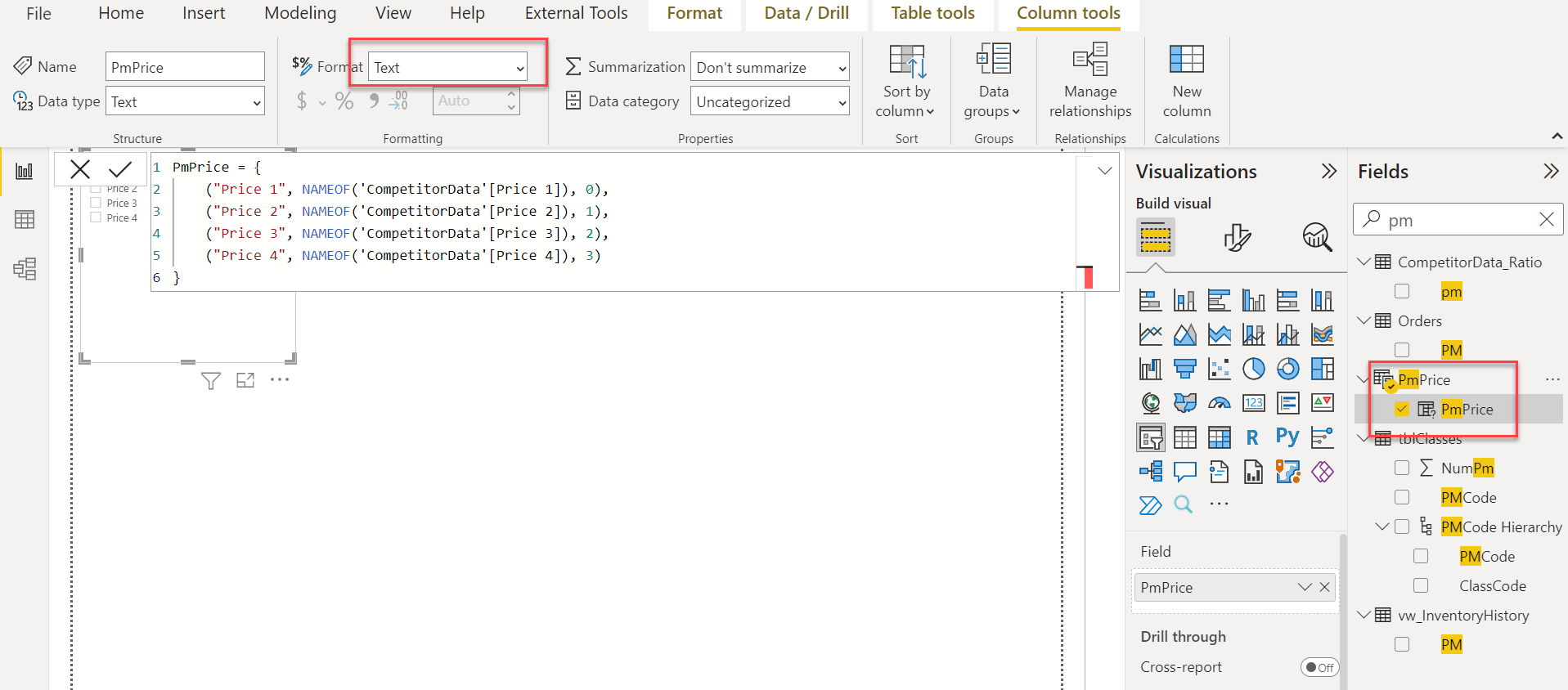Expand the formula bar with chevron
The height and width of the screenshot is (690, 1568).
[1104, 170]
